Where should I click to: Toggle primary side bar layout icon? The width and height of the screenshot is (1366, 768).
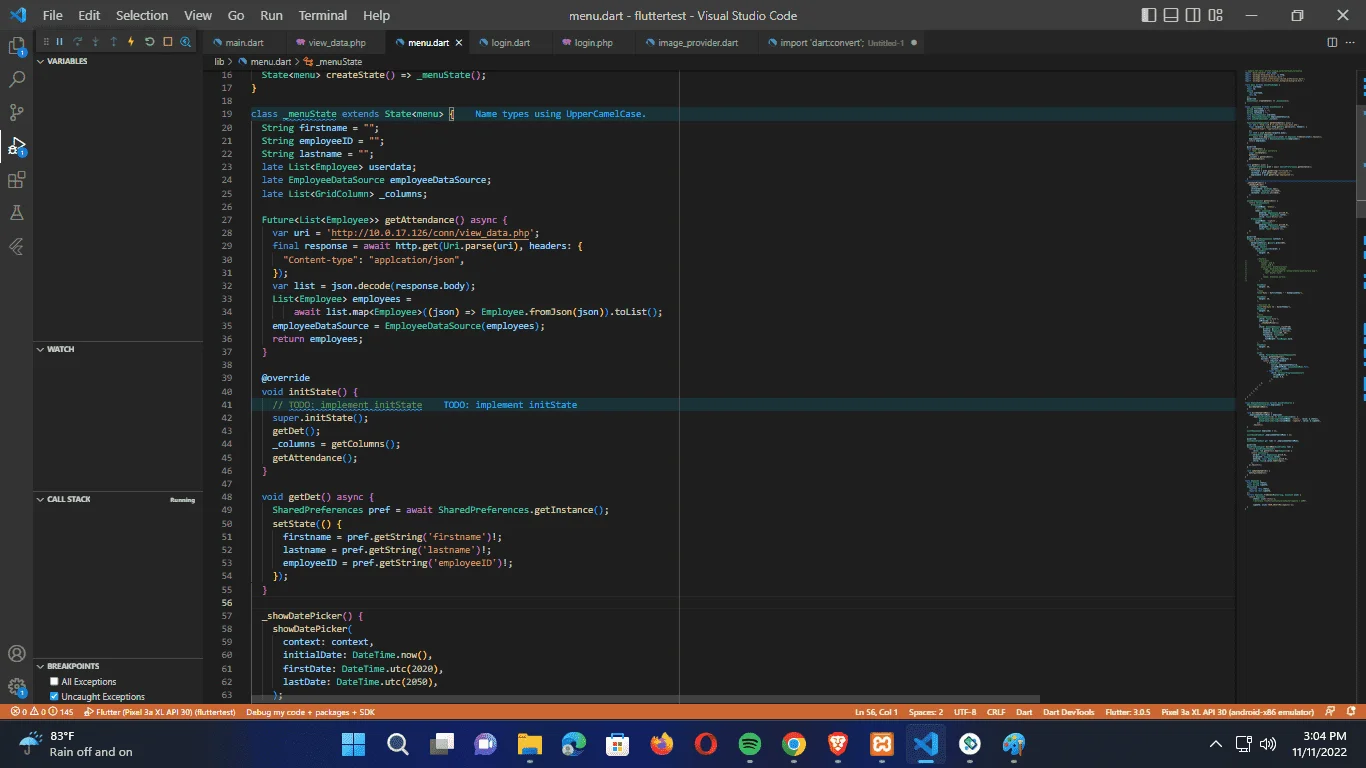pyautogui.click(x=1149, y=15)
